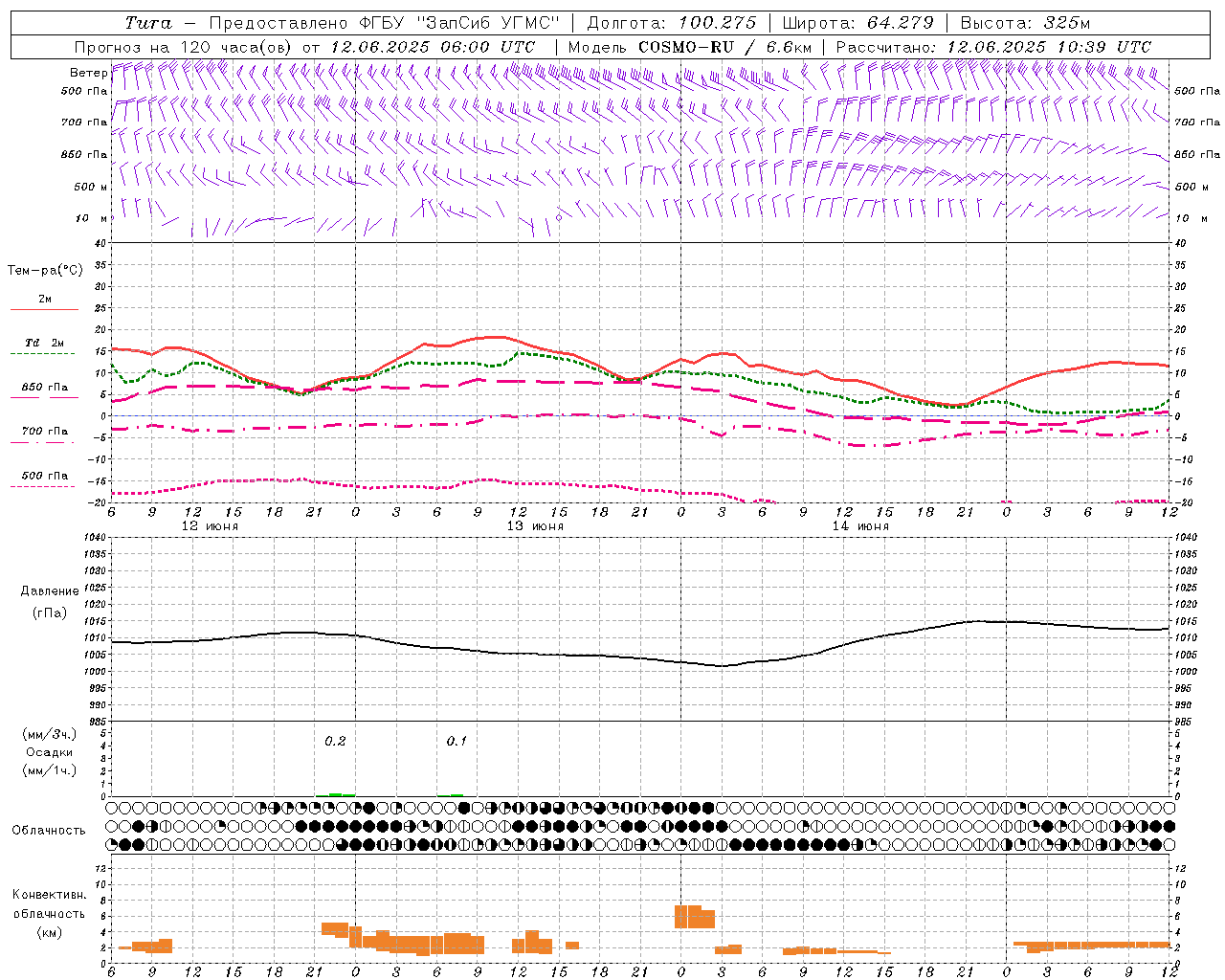This screenshot has width=1225, height=980.
Task: Click the "(гПа)" pressure unit label
Action: point(49,613)
